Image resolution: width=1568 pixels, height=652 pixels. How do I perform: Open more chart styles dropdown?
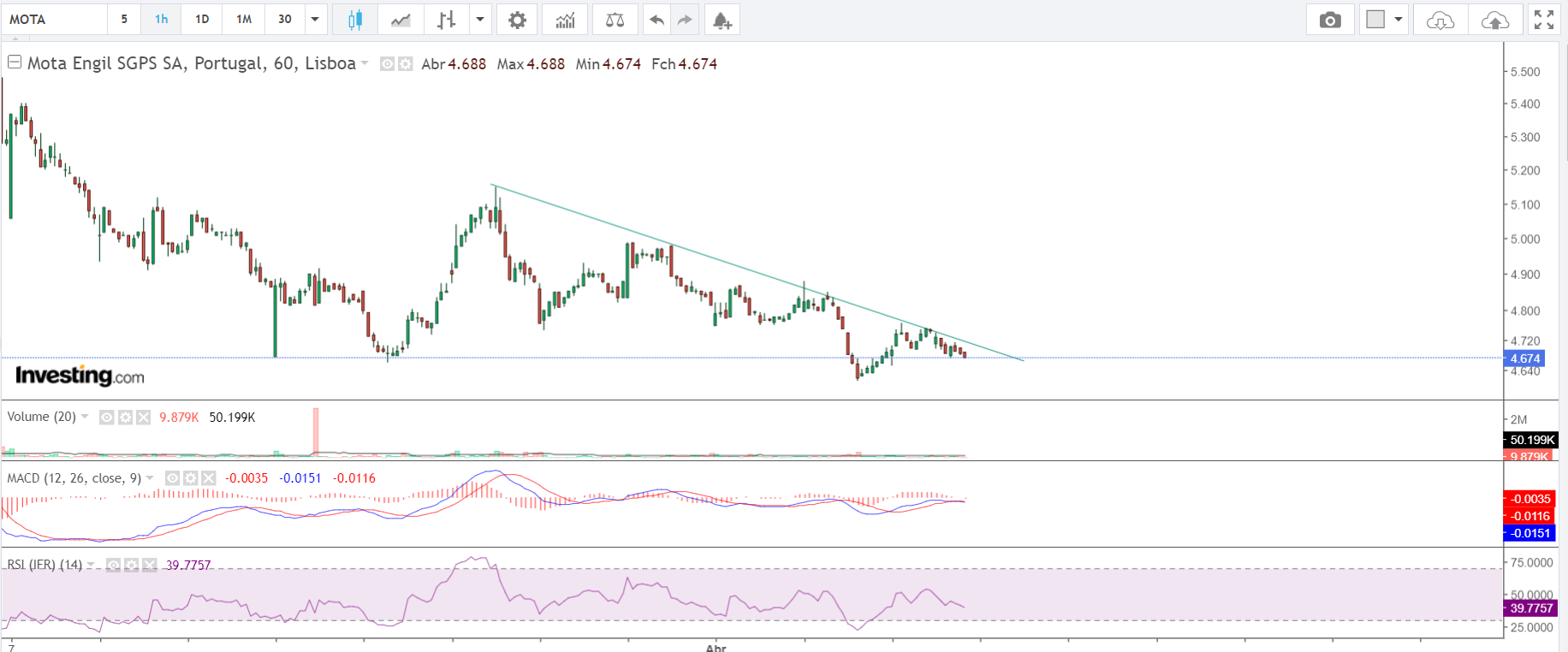(480, 20)
